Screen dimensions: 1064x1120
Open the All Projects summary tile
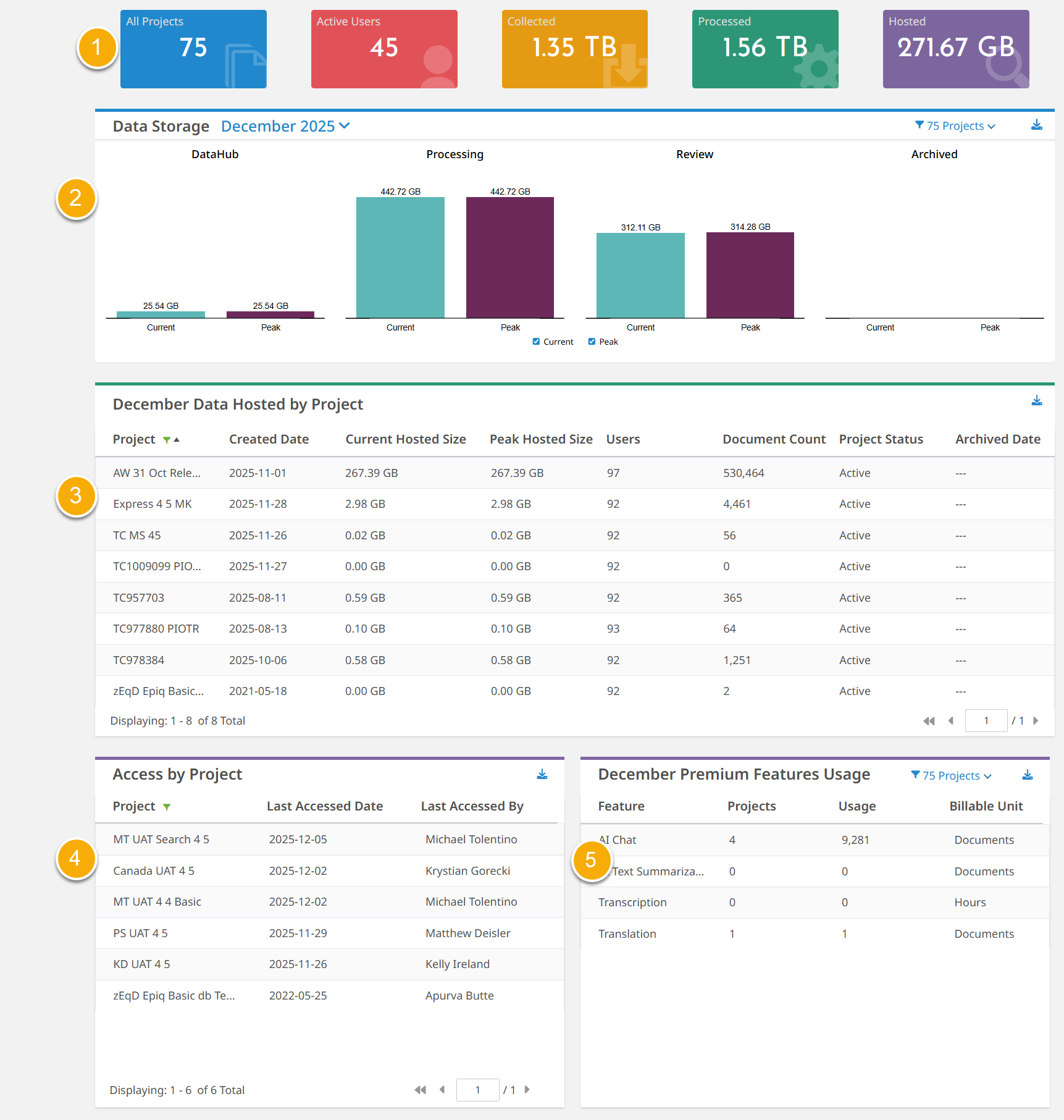(x=193, y=49)
